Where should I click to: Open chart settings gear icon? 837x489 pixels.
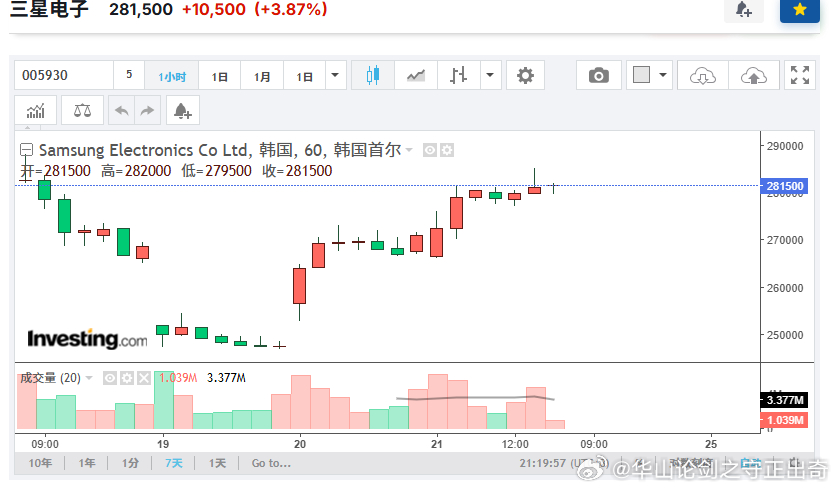click(x=525, y=75)
